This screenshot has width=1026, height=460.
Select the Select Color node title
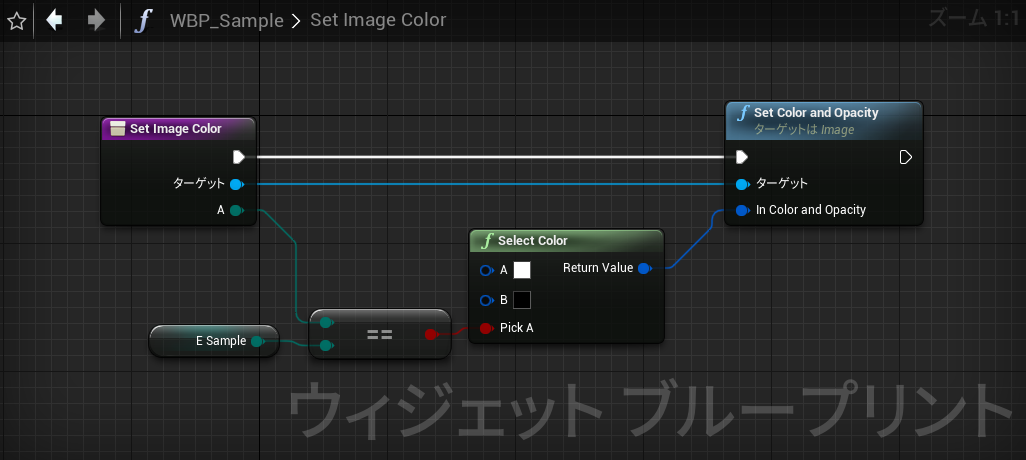[x=533, y=241]
